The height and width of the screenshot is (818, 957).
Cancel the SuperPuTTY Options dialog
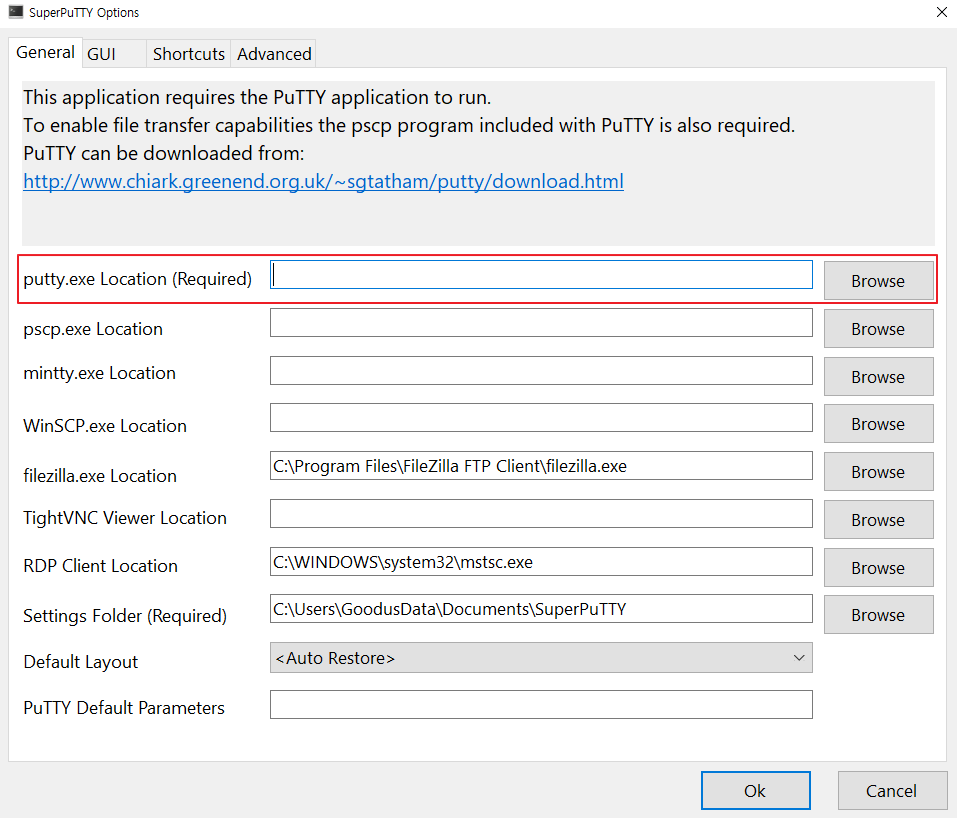(892, 791)
